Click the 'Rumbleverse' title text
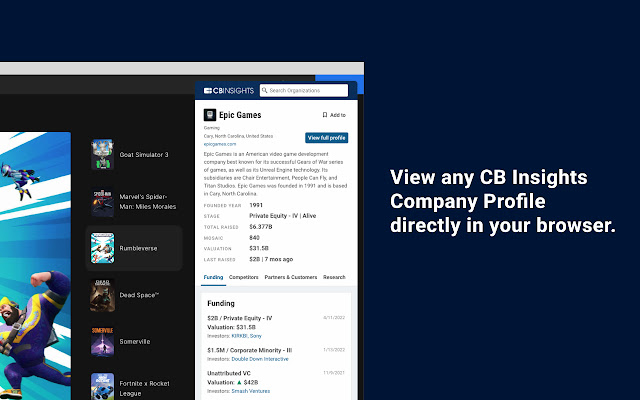Image resolution: width=640 pixels, height=400 pixels. point(138,248)
